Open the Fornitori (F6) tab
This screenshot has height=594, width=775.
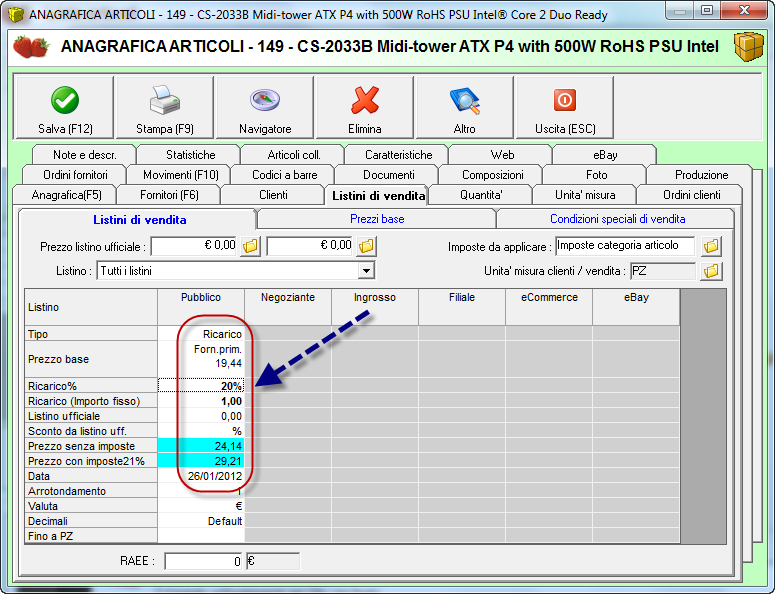[169, 195]
